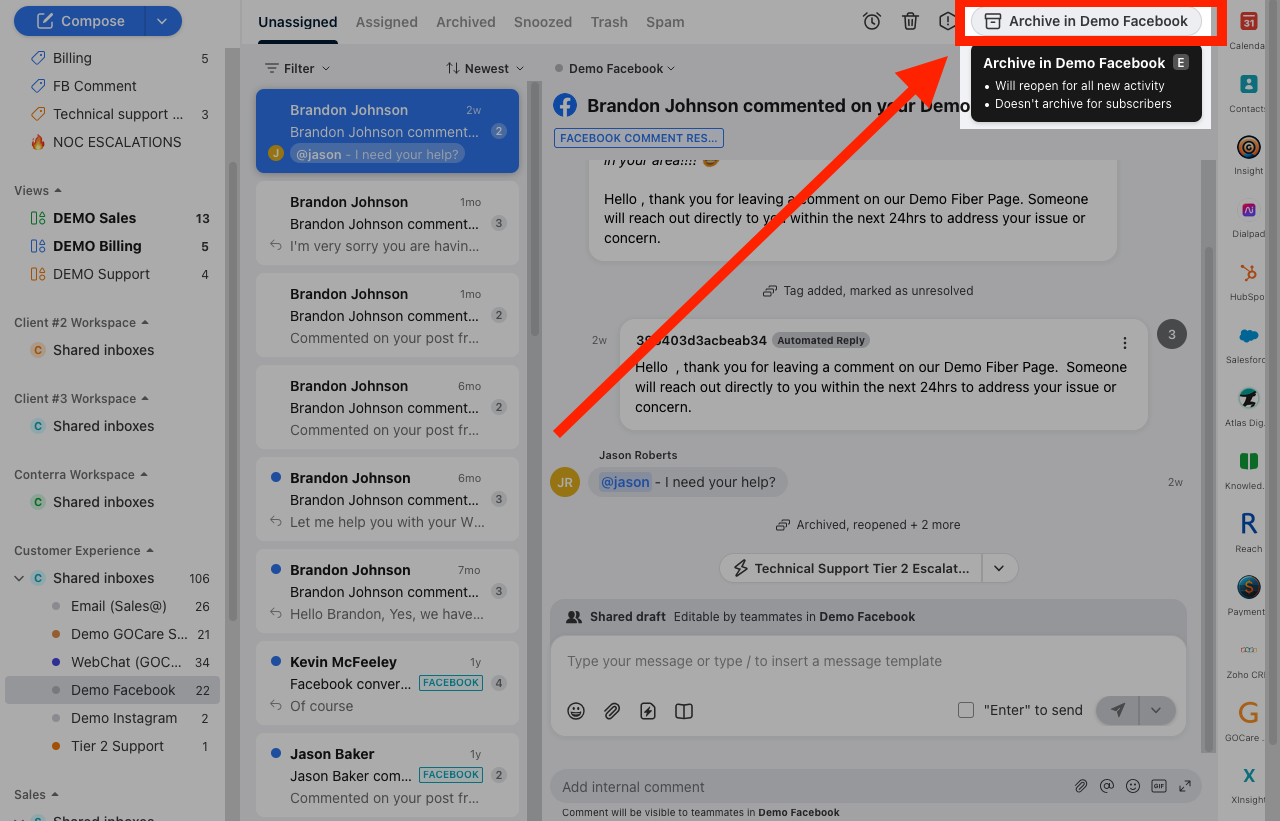Toggle "Enter" to send checkbox

click(x=966, y=710)
